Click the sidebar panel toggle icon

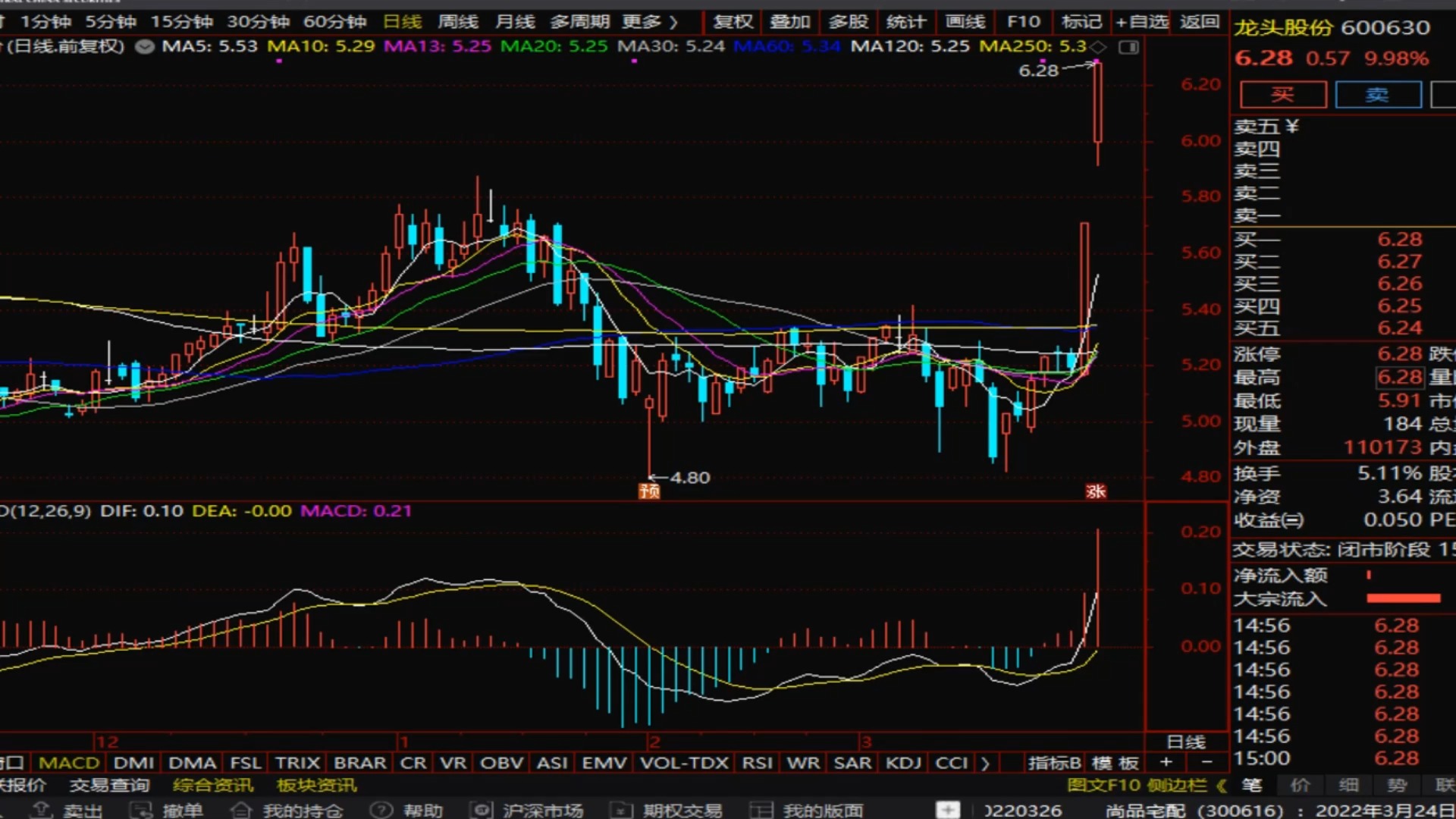pos(1128,48)
